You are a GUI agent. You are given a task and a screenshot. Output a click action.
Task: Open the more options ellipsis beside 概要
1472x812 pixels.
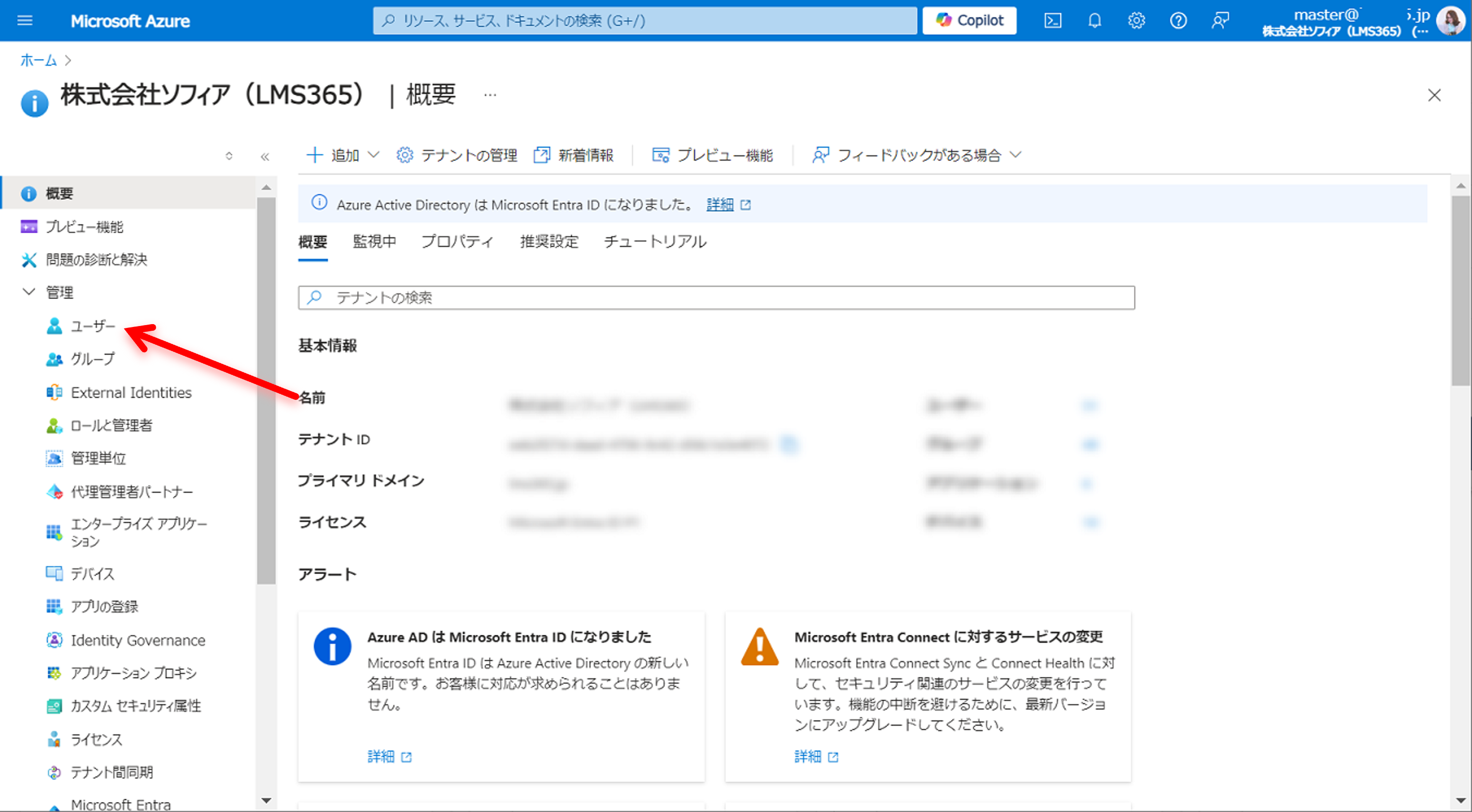point(490,95)
